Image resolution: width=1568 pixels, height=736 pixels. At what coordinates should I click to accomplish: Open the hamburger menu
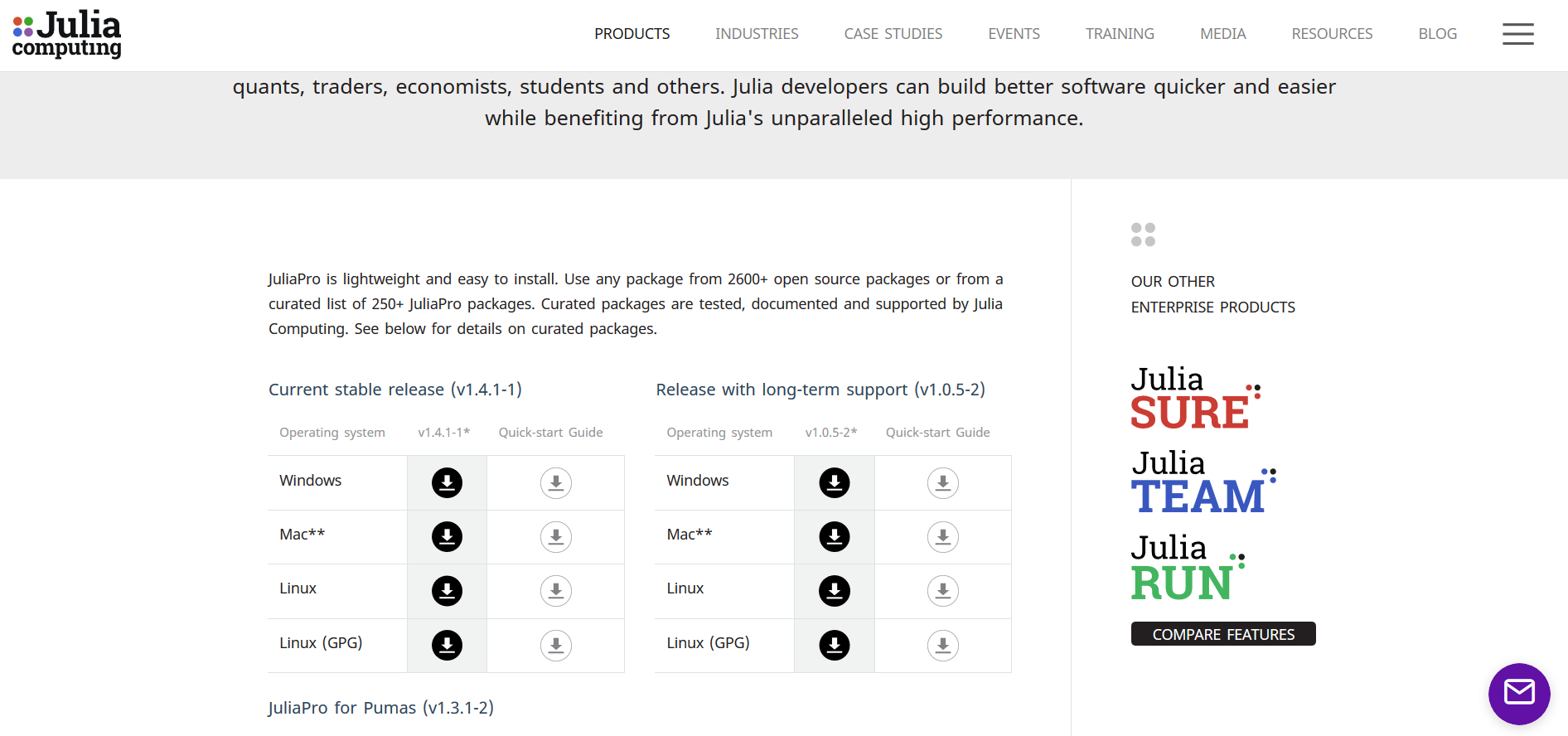pos(1518,34)
